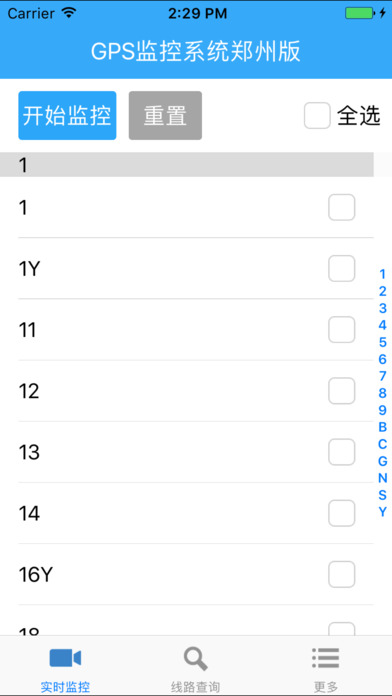This screenshot has height=696, width=392.
Task: Open the 更多 list icon
Action: (x=326, y=658)
